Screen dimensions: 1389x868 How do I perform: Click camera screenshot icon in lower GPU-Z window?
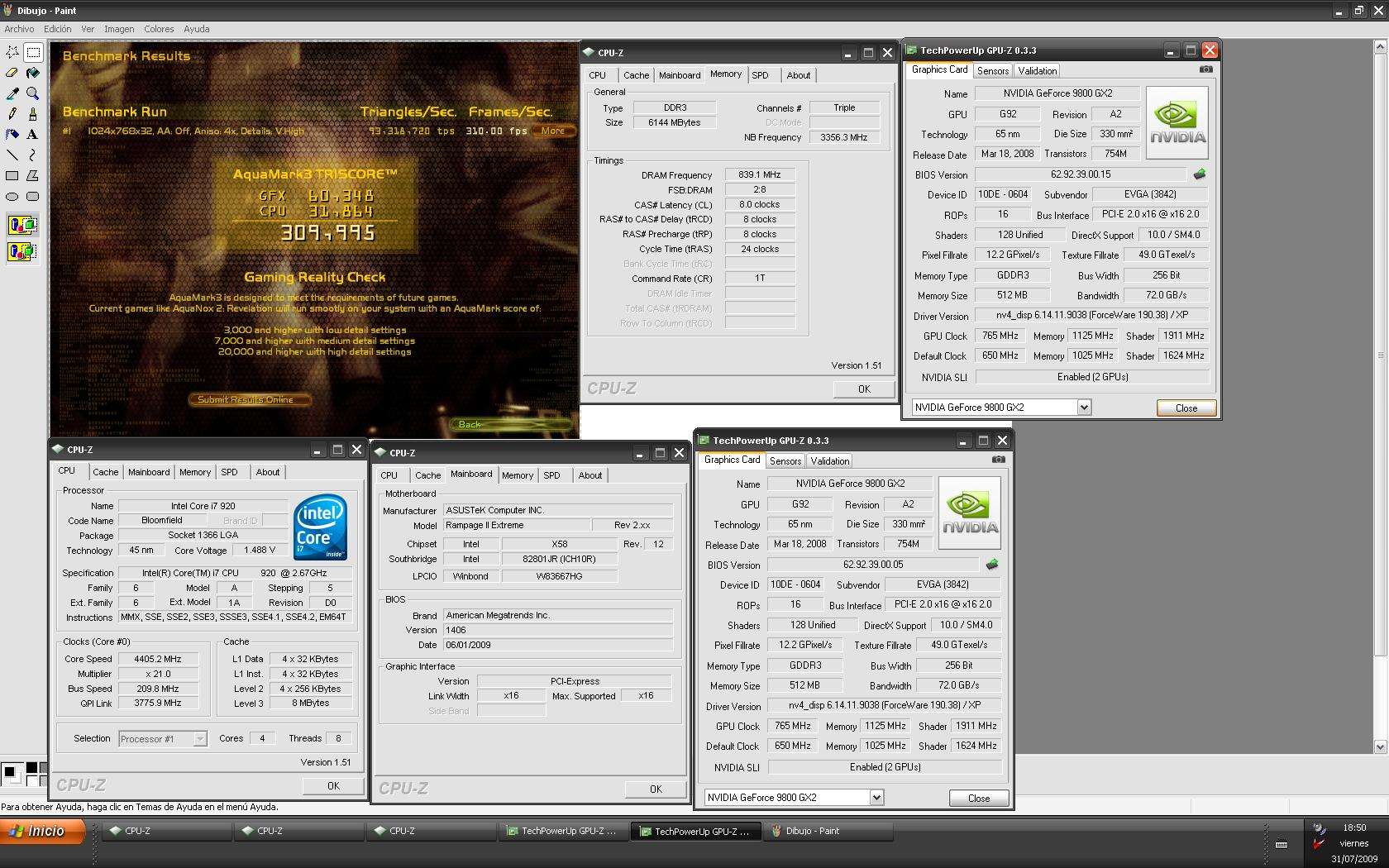click(998, 460)
